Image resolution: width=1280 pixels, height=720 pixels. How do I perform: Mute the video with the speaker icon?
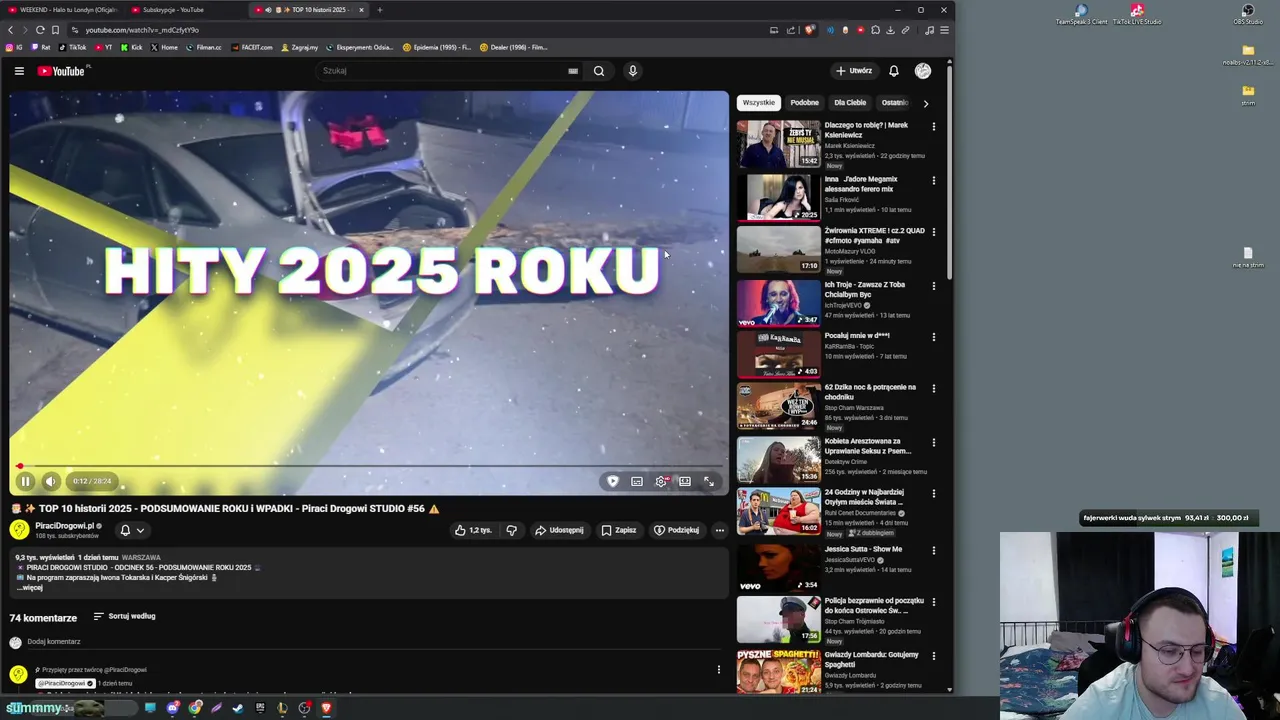click(50, 481)
